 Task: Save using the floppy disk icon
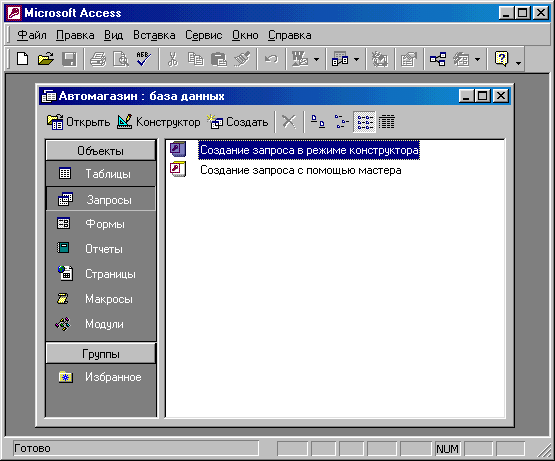(69, 59)
